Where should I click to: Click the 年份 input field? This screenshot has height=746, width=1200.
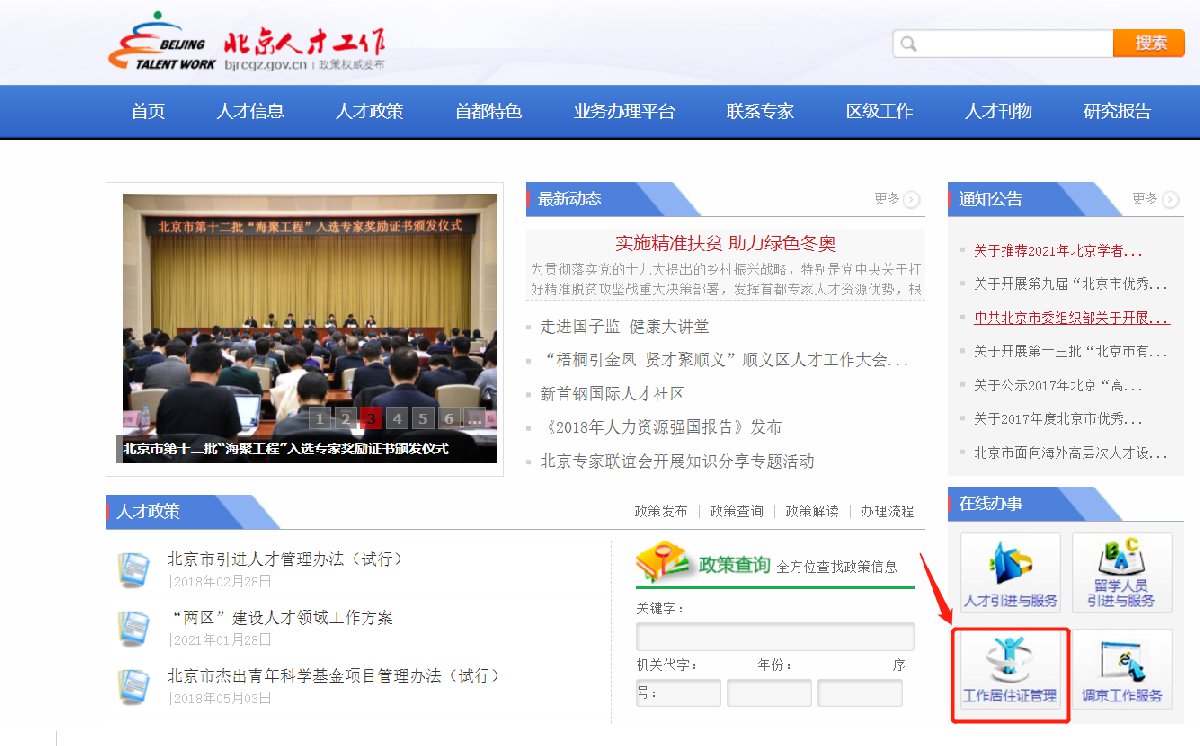[769, 693]
